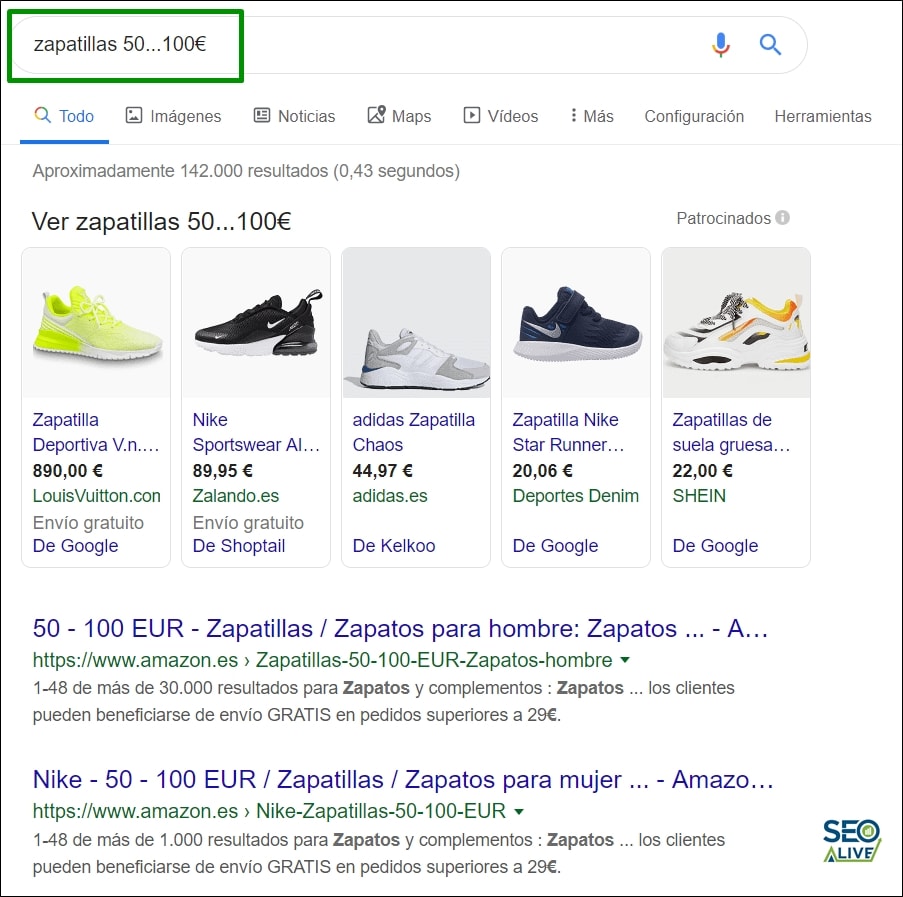Viewport: 903px width, 897px height.
Task: Open the Configuración menu
Action: point(694,116)
